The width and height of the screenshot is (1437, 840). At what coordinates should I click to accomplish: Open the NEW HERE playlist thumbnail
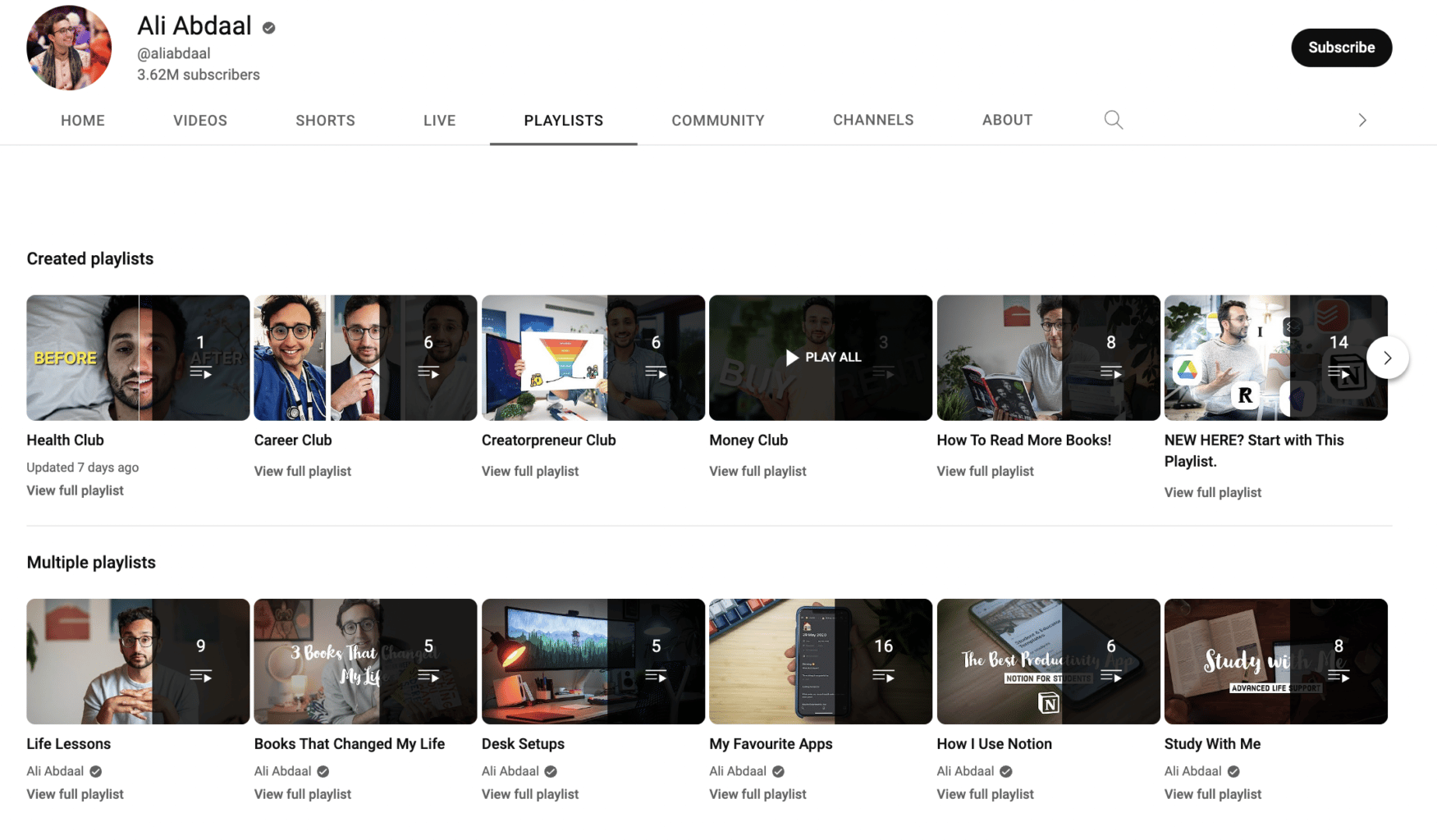pyautogui.click(x=1275, y=358)
